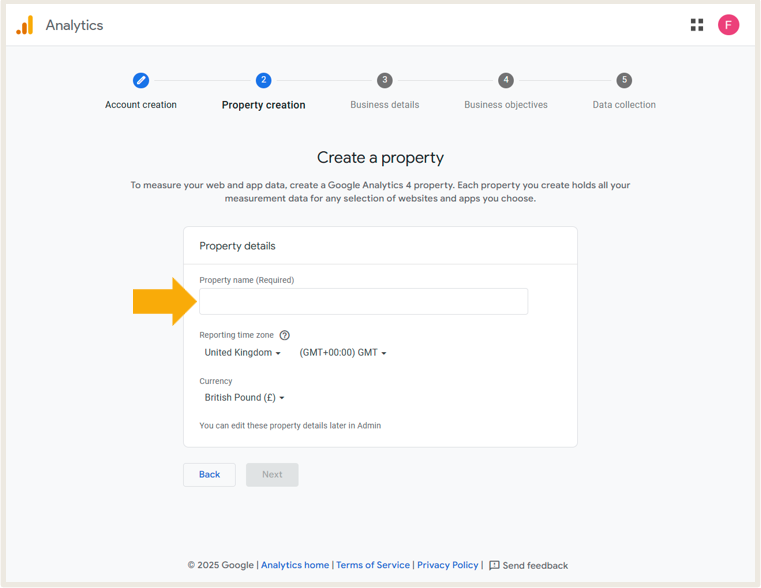Open the United Kingdom country dropdown
This screenshot has height=588, width=761.
coord(242,353)
